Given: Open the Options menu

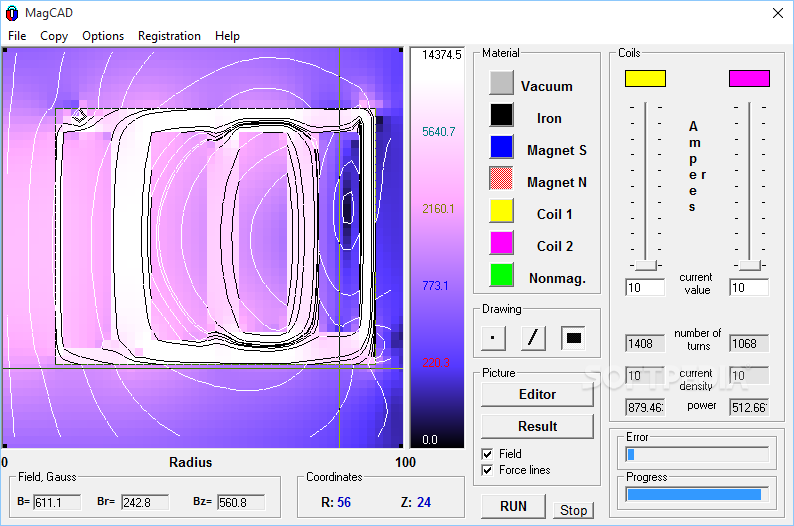Looking at the screenshot, I should tap(103, 36).
